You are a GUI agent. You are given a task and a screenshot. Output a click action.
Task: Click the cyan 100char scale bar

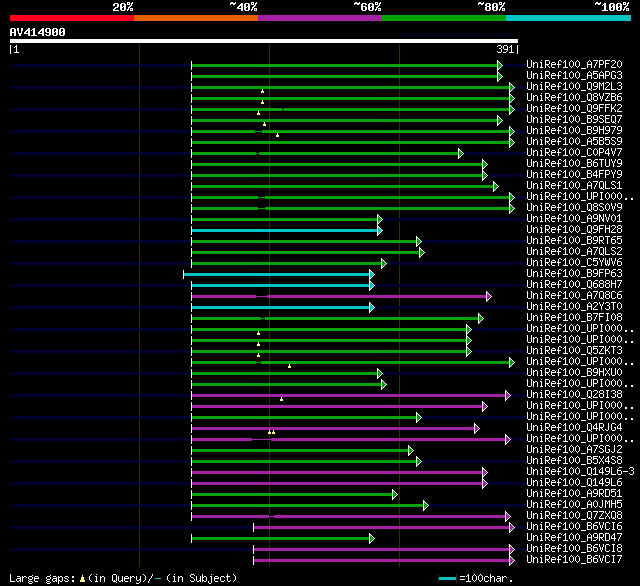pos(447,578)
